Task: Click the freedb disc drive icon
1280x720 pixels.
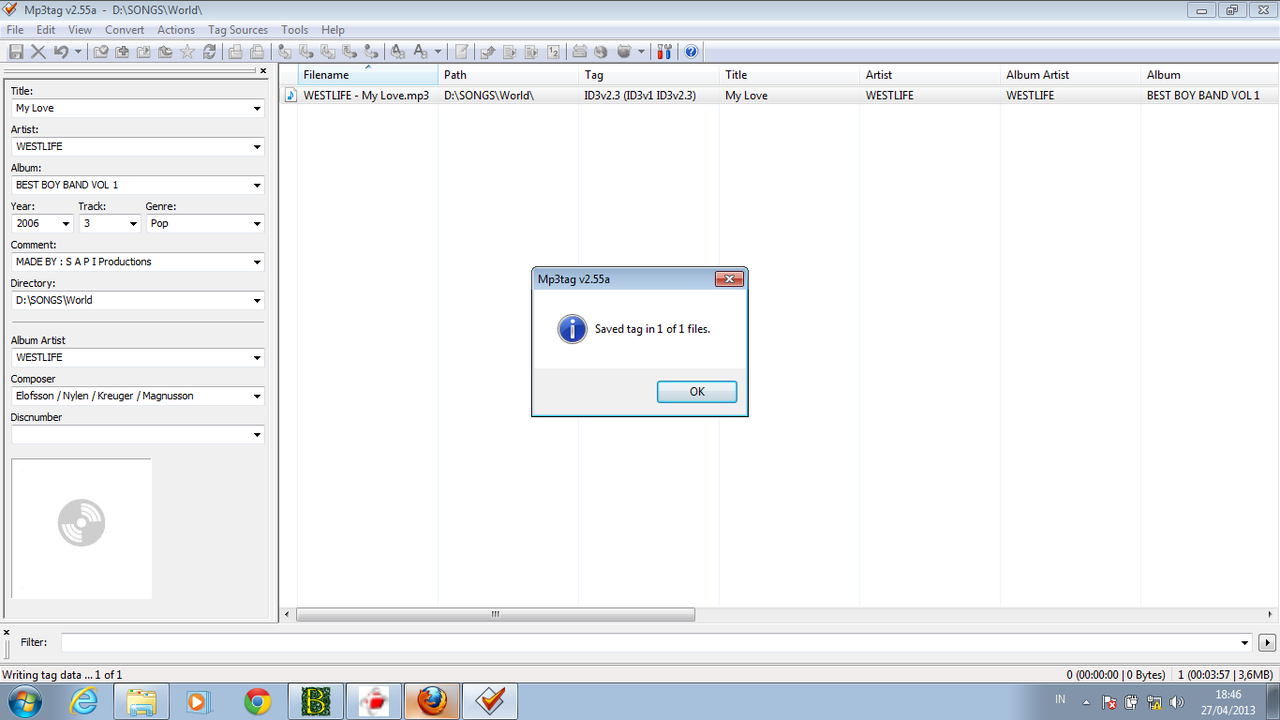Action: click(580, 51)
